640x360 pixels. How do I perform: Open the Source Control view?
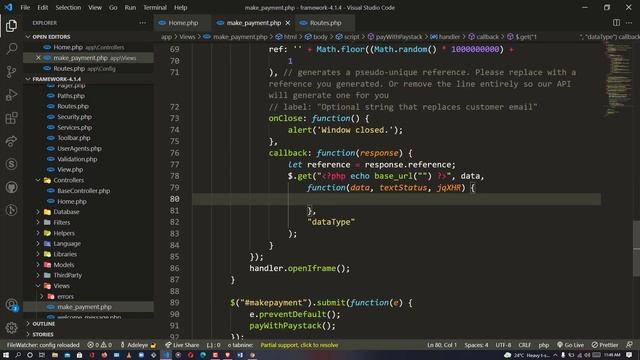(11, 72)
